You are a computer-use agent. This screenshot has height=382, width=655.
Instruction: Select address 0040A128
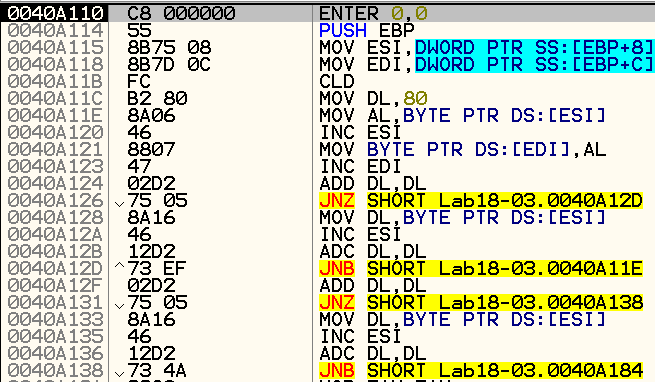click(55, 217)
